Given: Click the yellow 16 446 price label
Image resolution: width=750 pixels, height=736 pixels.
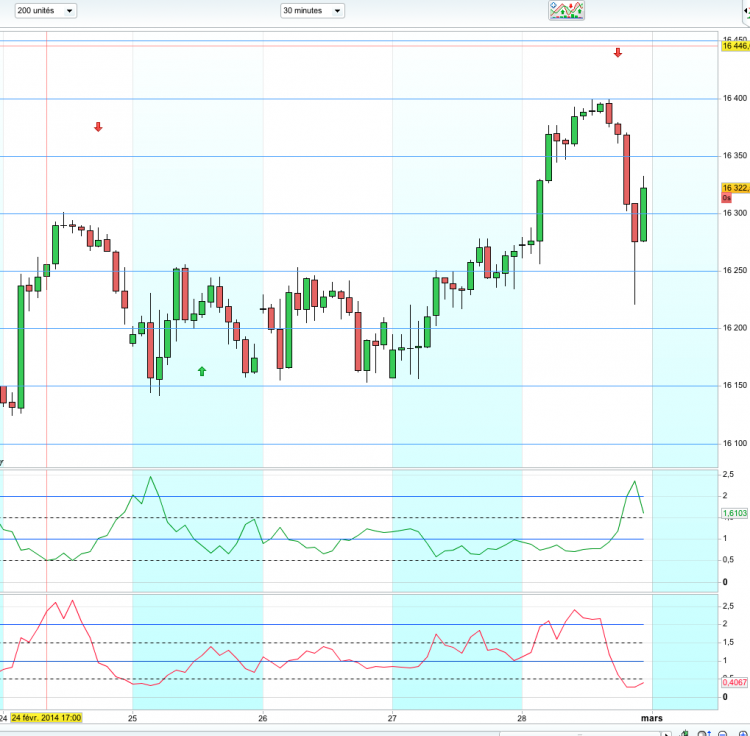Looking at the screenshot, I should [x=735, y=46].
